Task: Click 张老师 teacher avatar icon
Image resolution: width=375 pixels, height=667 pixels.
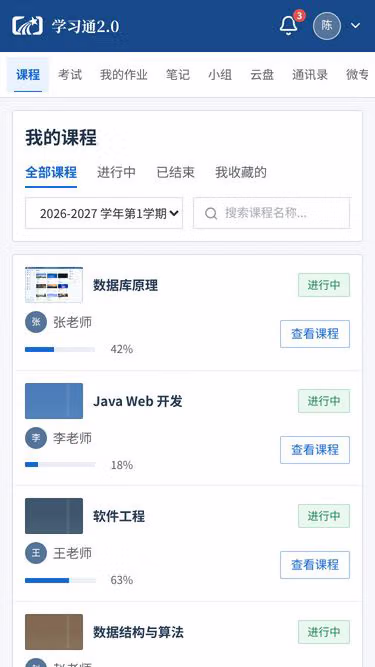Action: coord(36,322)
